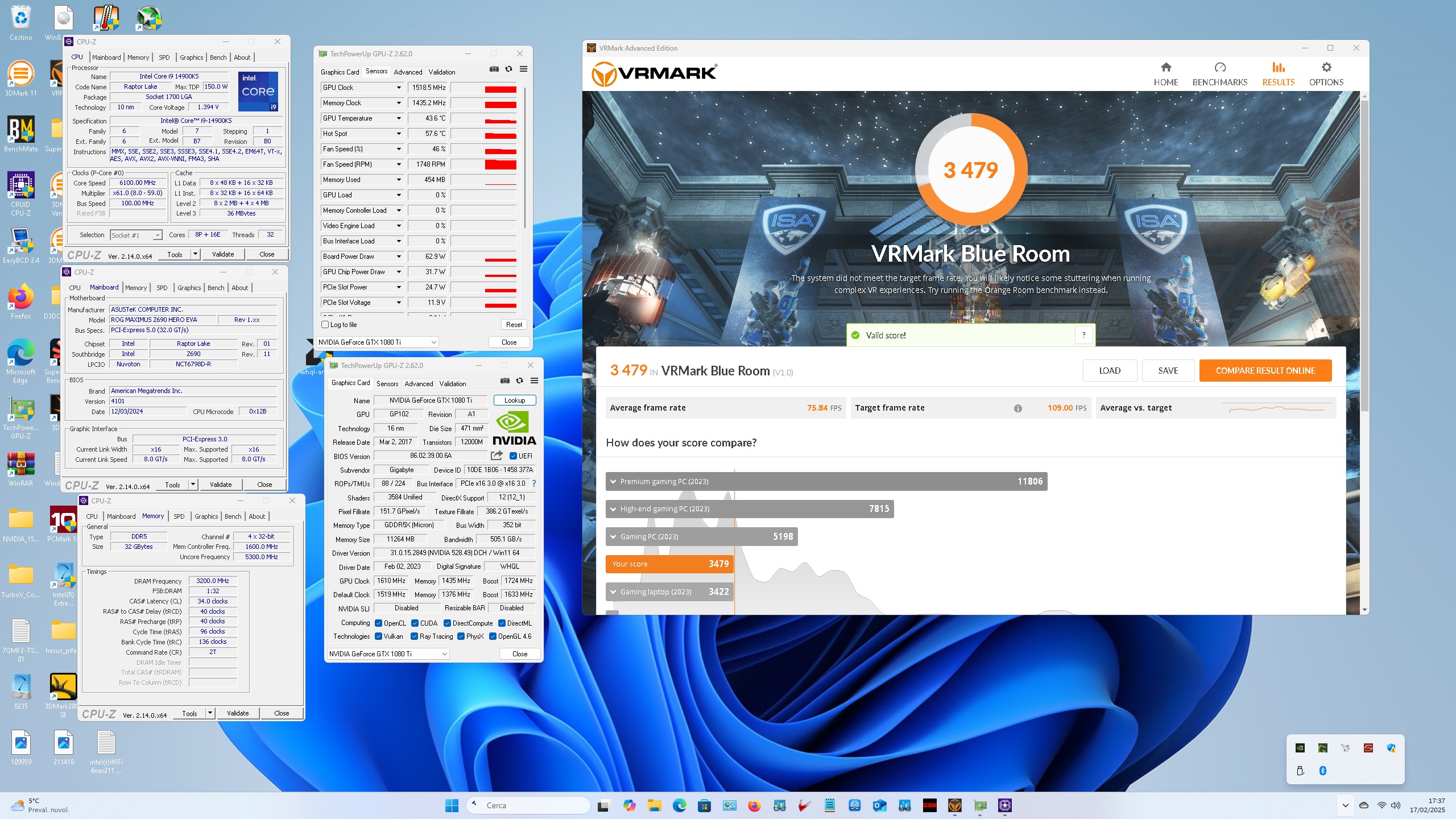Click the refresh icon in GPU-Z Sensors window
The width and height of the screenshot is (1456, 819).
[509, 69]
